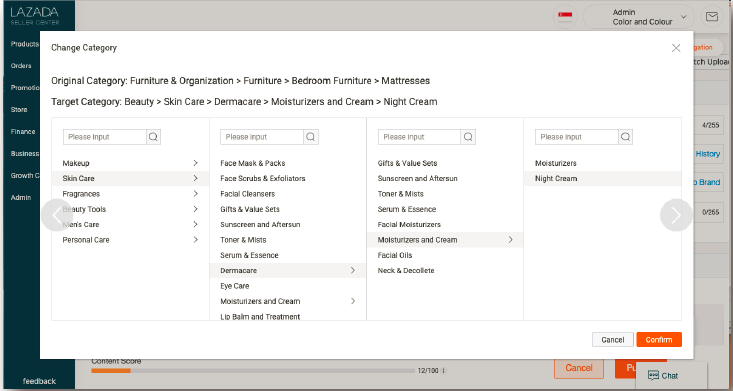The image size is (733, 391).
Task: Focus the first column search input
Action: pos(105,137)
